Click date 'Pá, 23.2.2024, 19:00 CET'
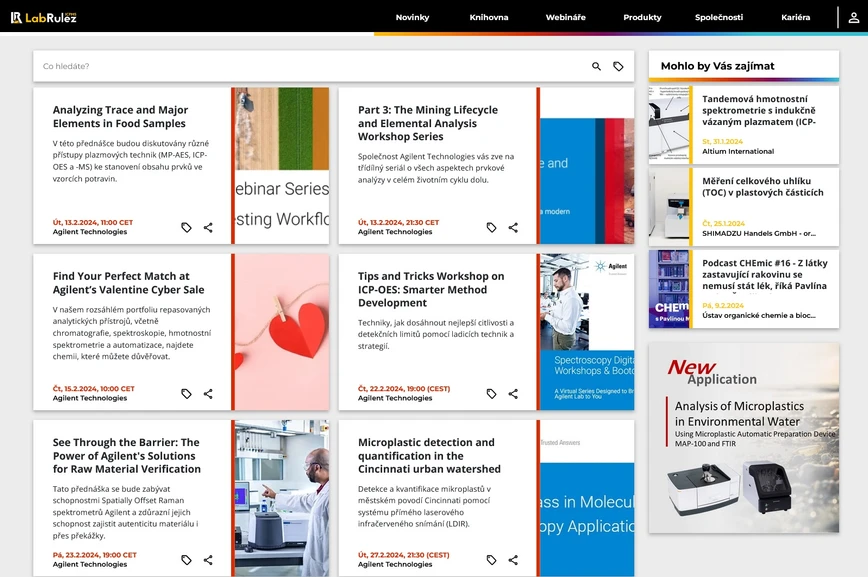This screenshot has width=868, height=577. pos(95,555)
